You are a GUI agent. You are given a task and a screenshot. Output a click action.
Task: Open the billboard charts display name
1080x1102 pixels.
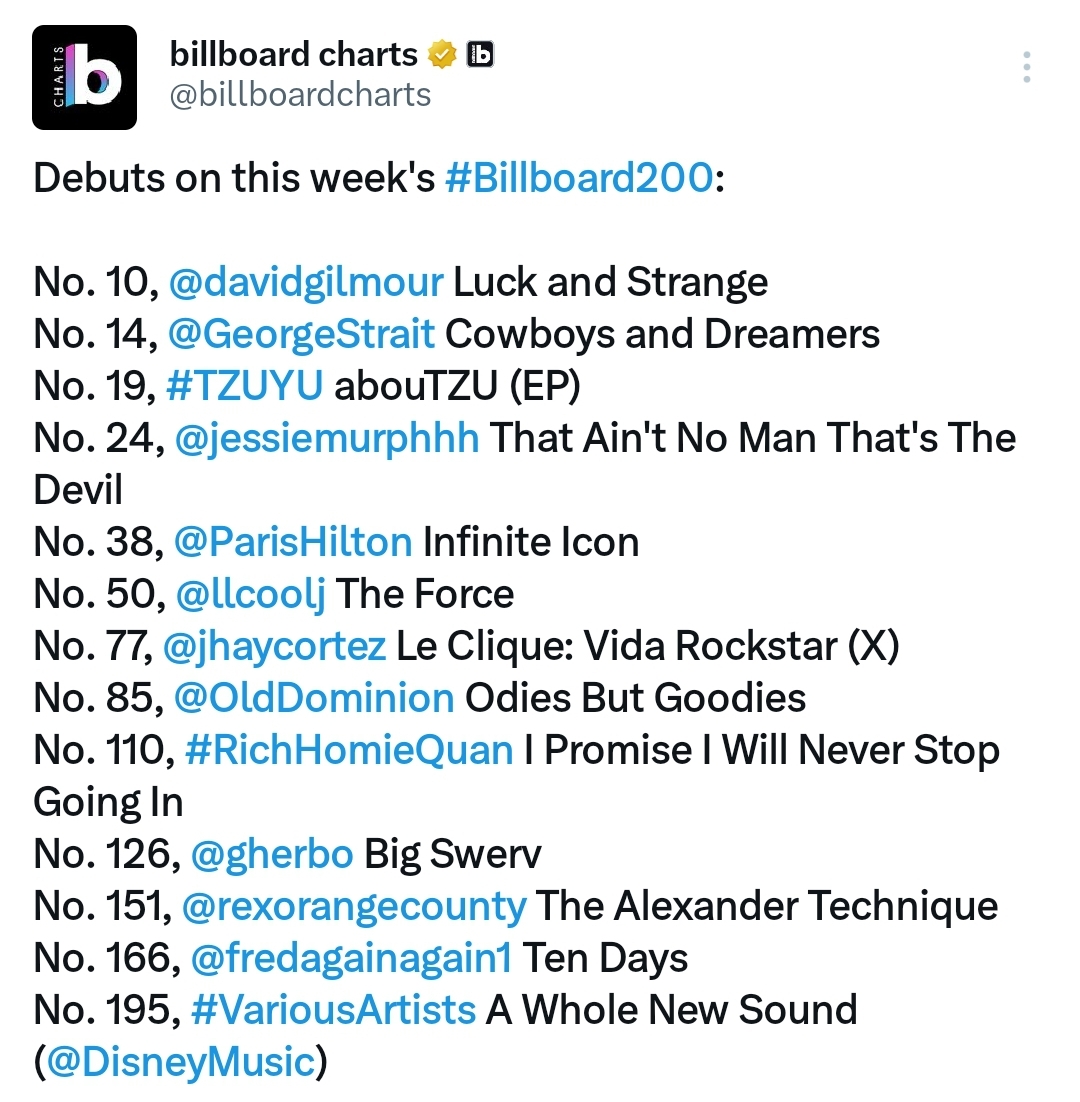pyautogui.click(x=294, y=54)
